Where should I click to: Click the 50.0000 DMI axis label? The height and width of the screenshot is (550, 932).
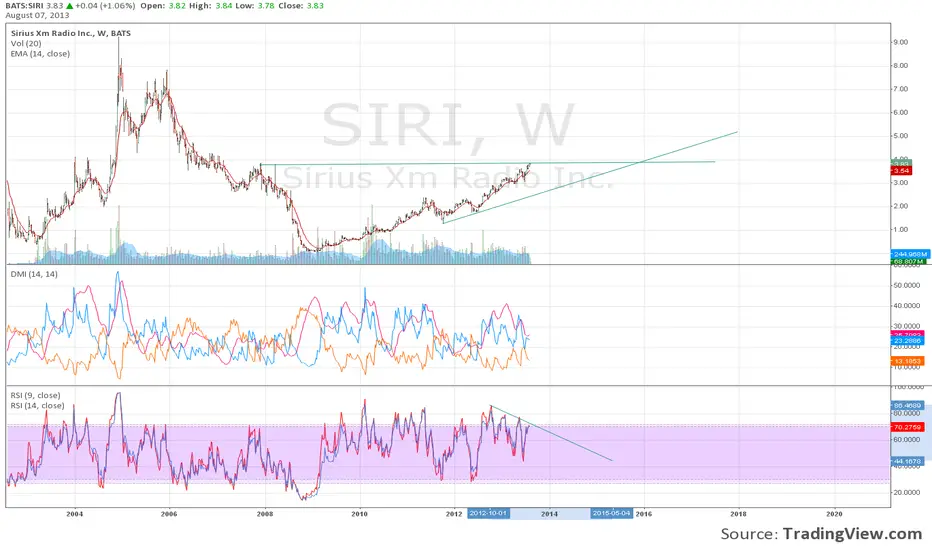(x=906, y=285)
